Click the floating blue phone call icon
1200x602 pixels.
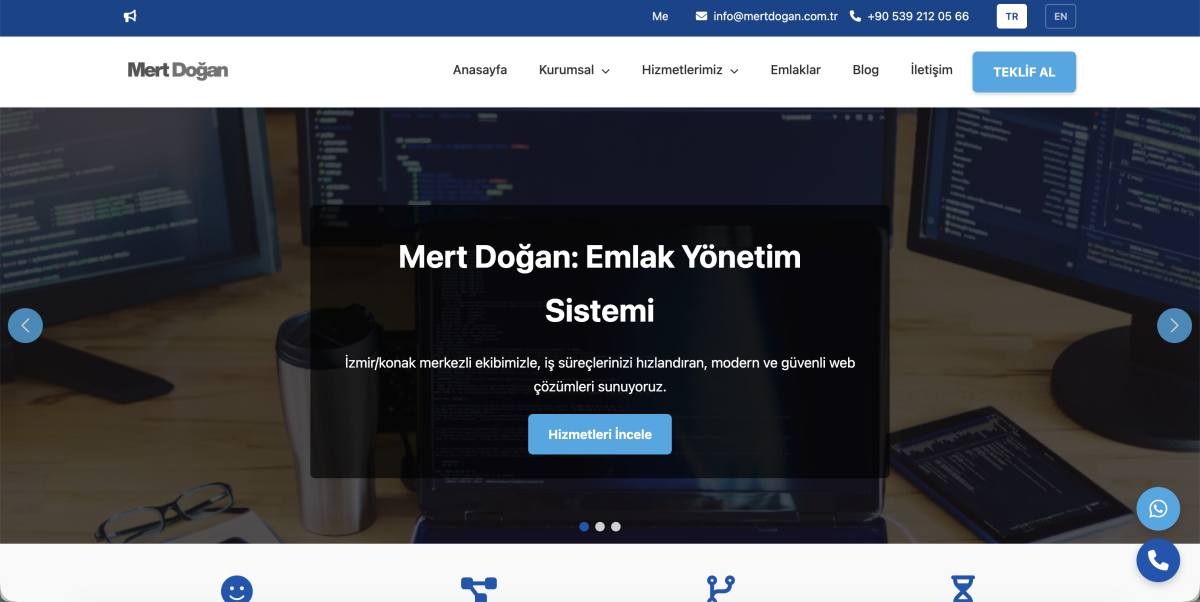(x=1157, y=560)
